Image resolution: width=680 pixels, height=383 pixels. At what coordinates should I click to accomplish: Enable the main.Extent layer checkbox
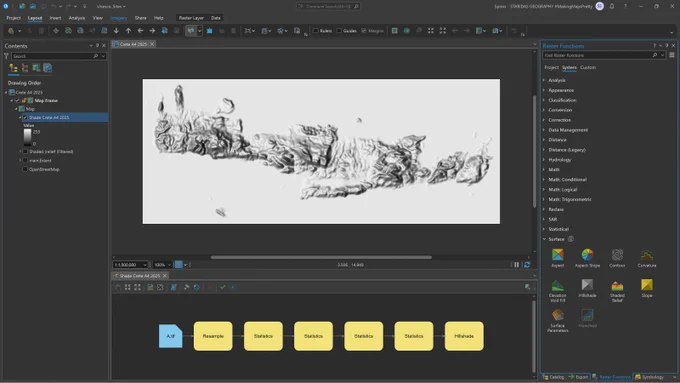25,160
